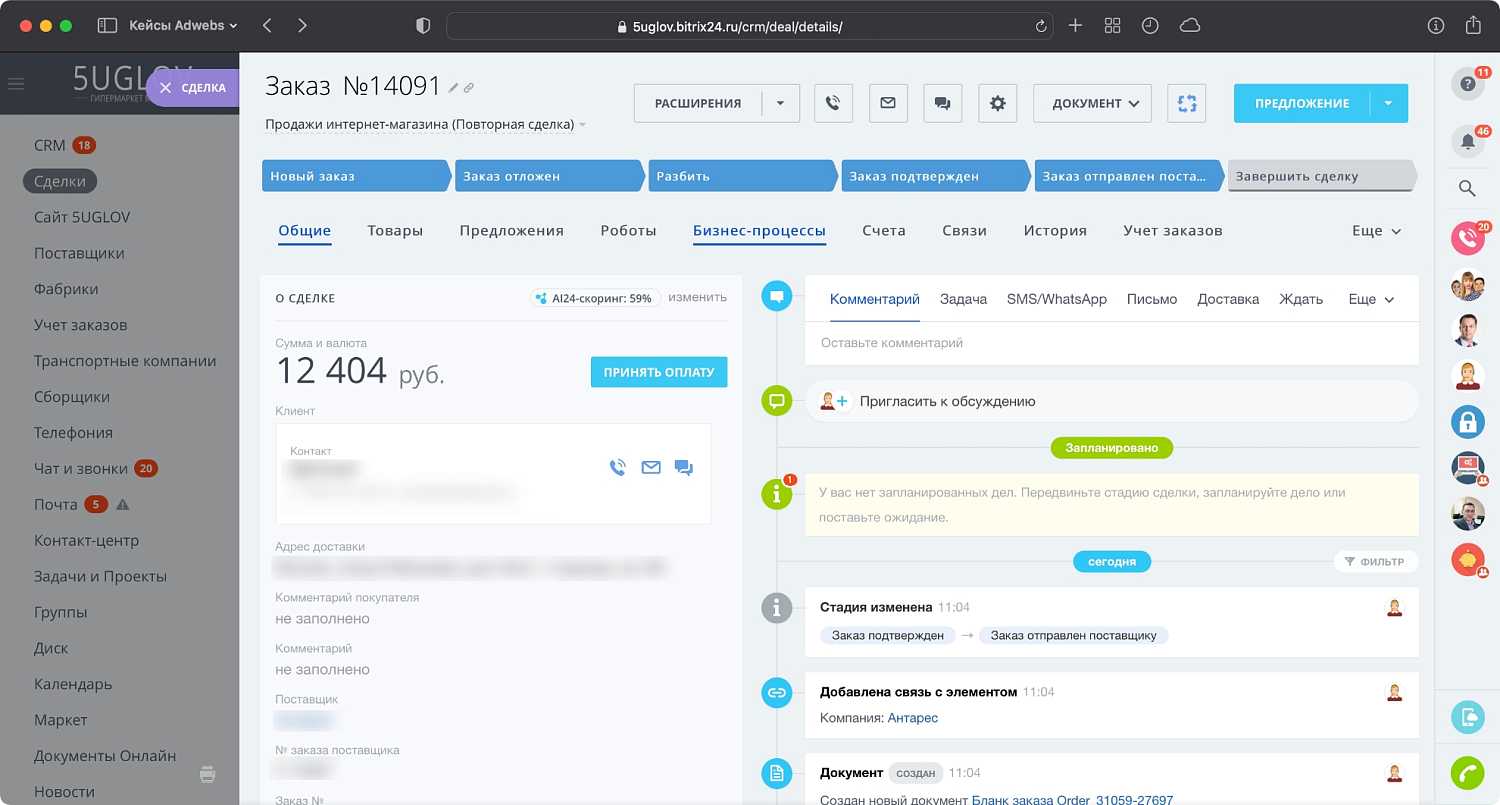This screenshot has width=1500, height=805.
Task: Open the chat bubble icon in the toolbar
Action: 942,102
